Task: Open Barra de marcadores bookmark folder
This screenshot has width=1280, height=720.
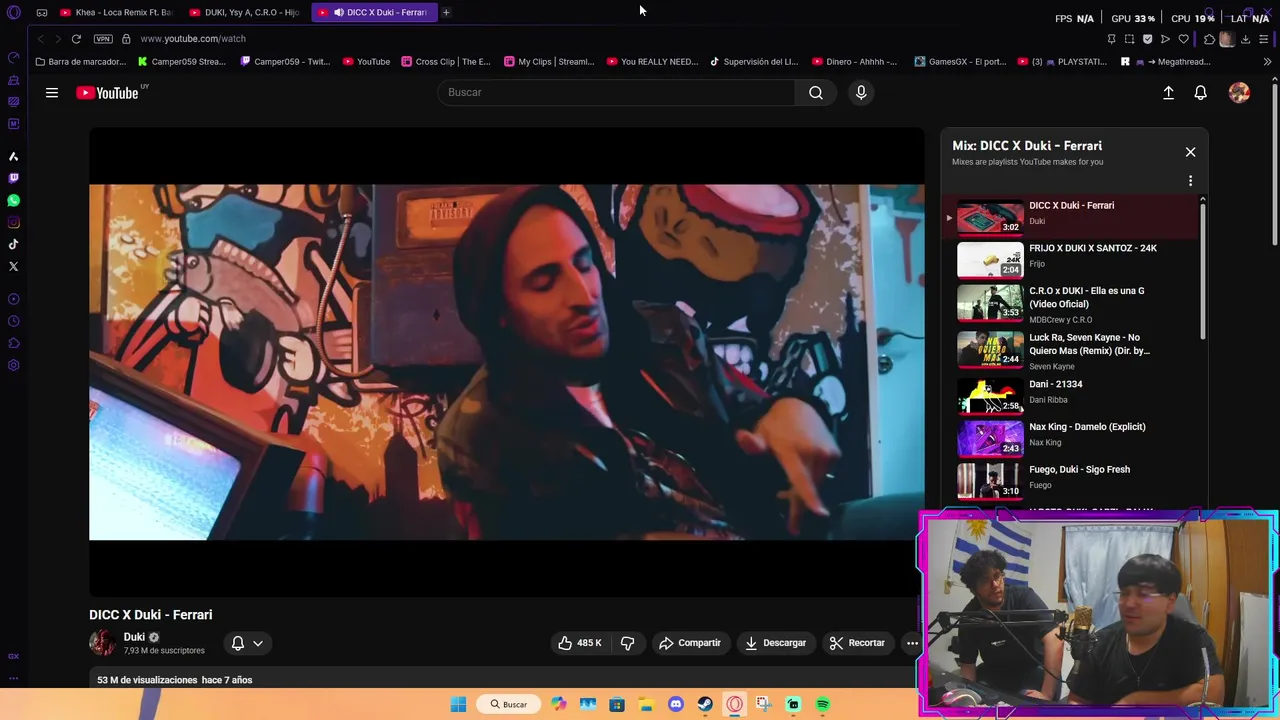Action: click(x=80, y=61)
